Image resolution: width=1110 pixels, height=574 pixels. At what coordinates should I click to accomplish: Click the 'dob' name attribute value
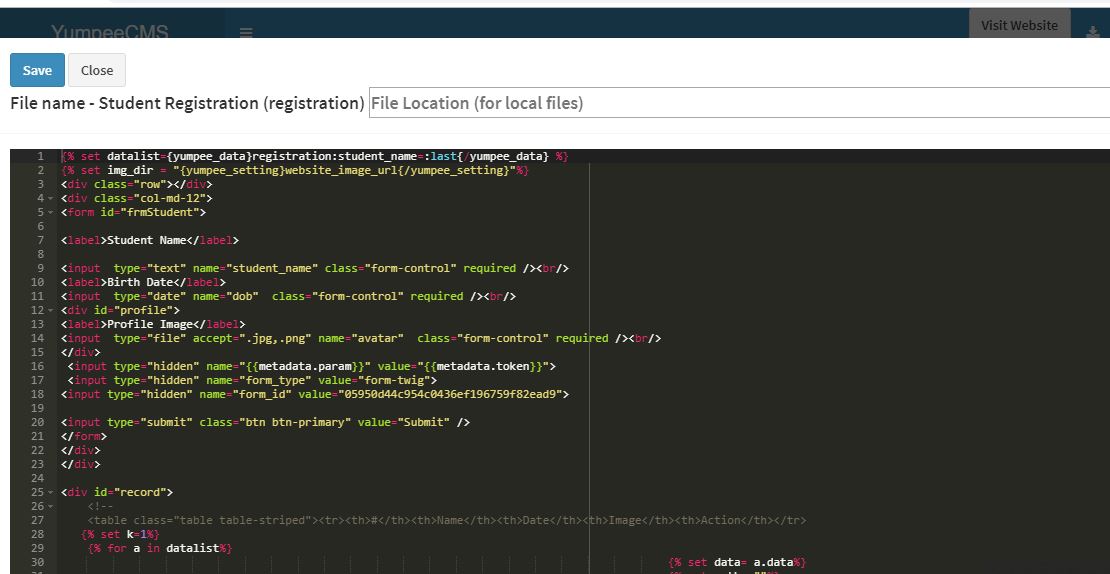[241, 296]
